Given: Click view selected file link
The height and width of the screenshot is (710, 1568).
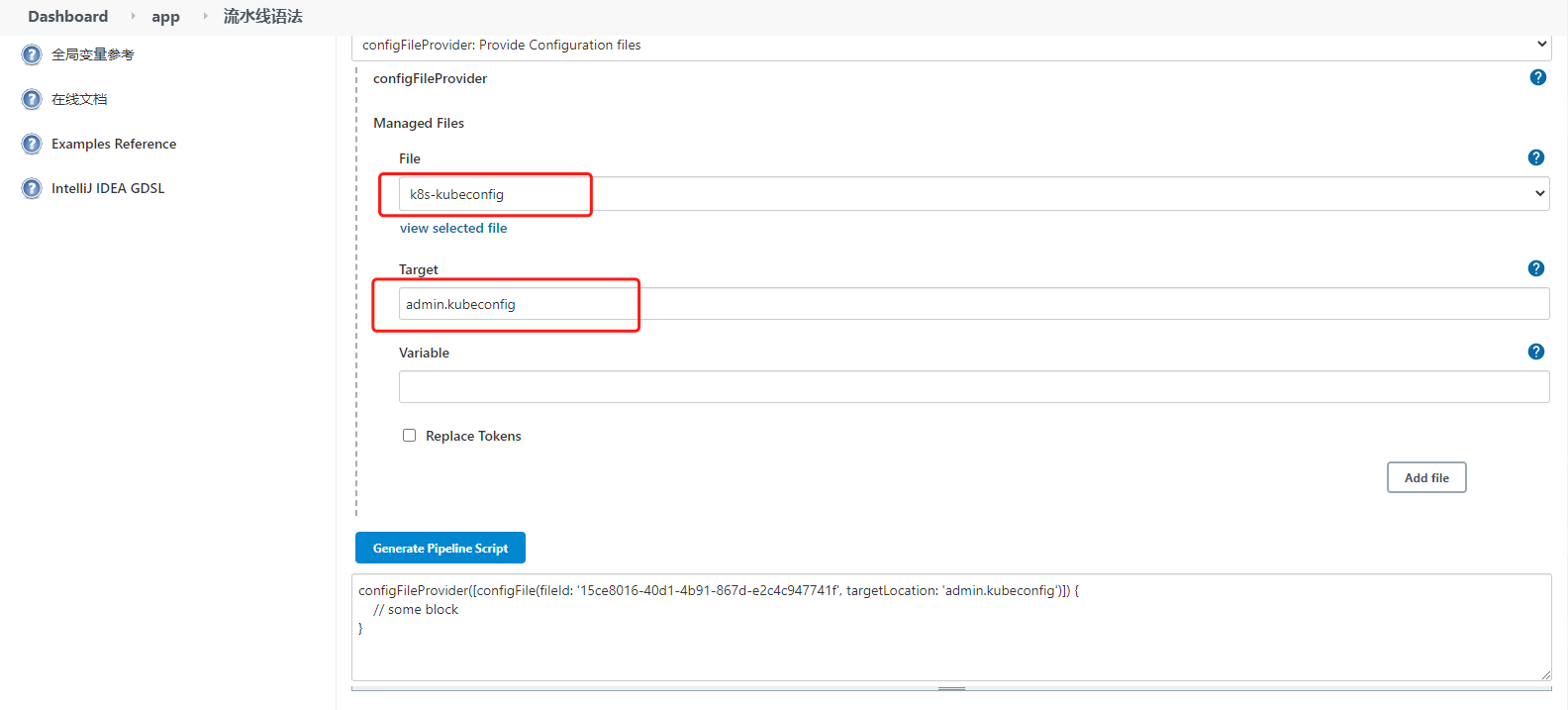Looking at the screenshot, I should (453, 228).
